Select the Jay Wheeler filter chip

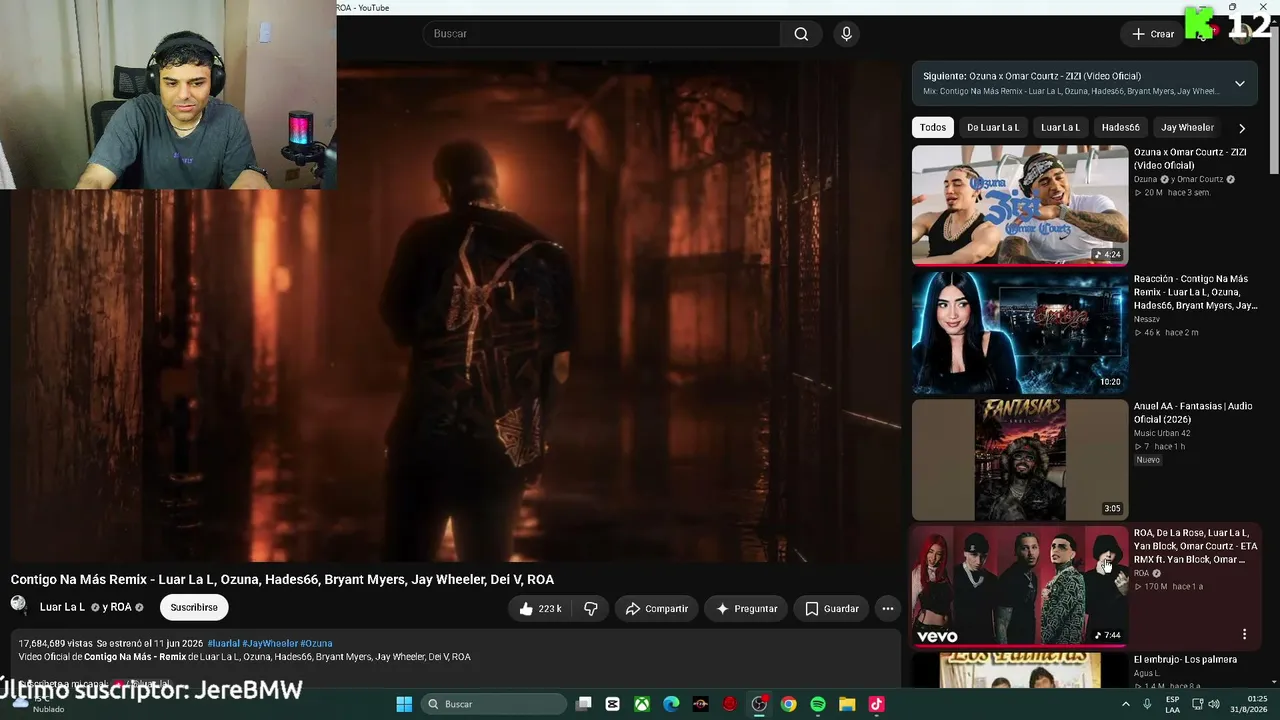[1187, 128]
